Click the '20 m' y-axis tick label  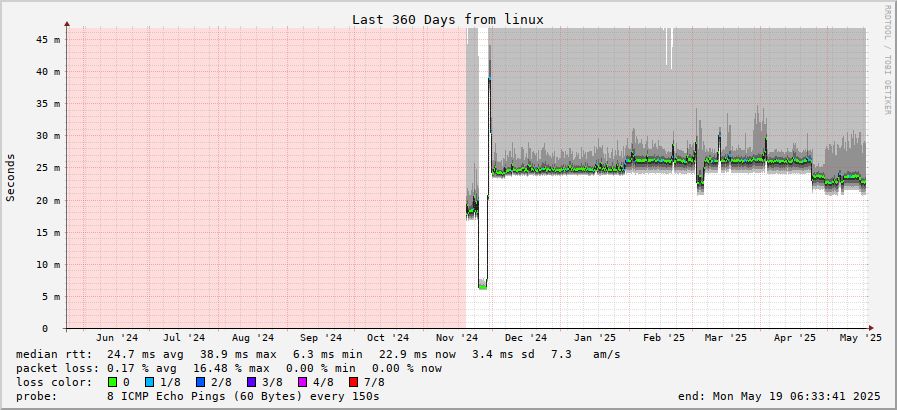point(49,200)
